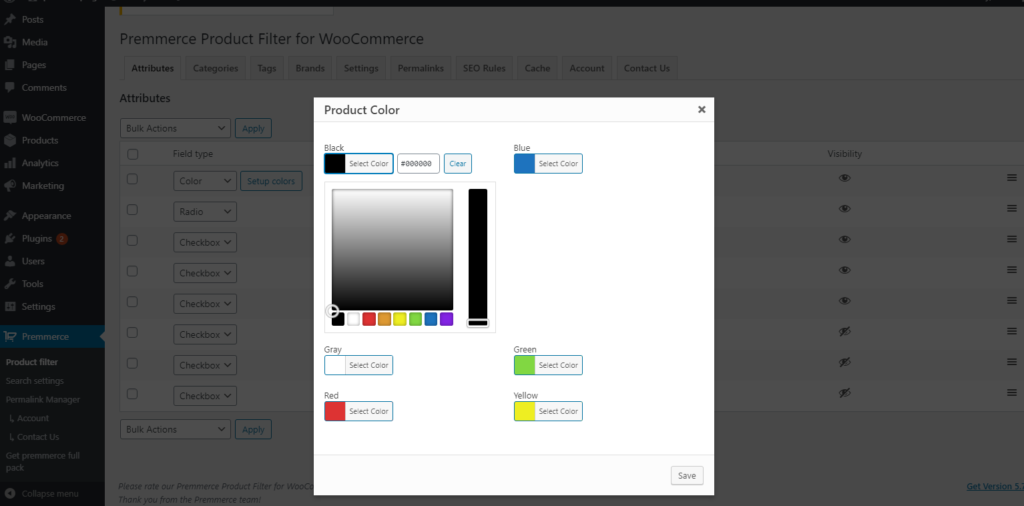Clear the Black color value
The image size is (1024, 506).
(457, 164)
